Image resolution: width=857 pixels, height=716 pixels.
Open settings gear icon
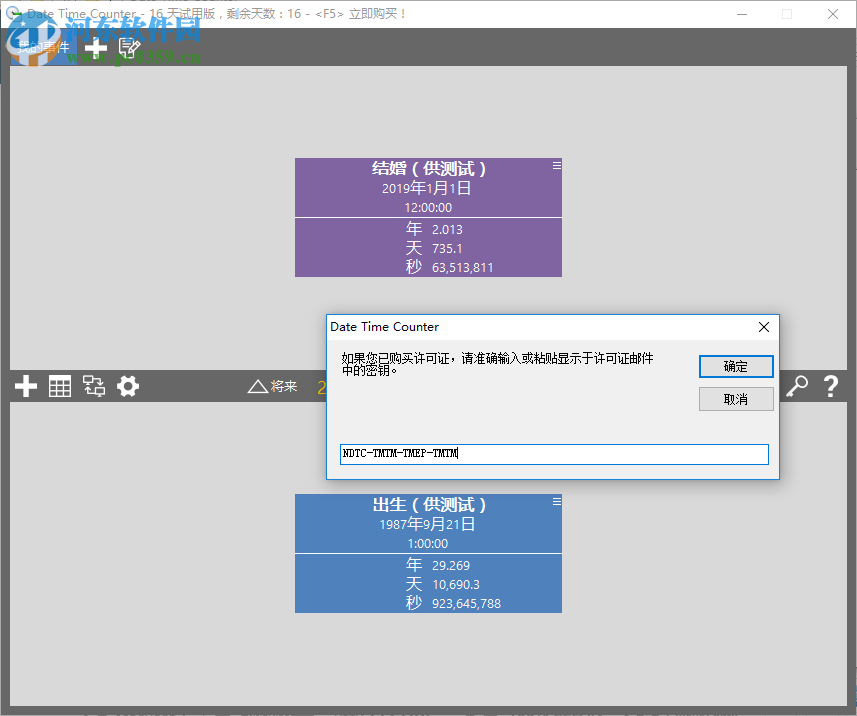pyautogui.click(x=128, y=386)
